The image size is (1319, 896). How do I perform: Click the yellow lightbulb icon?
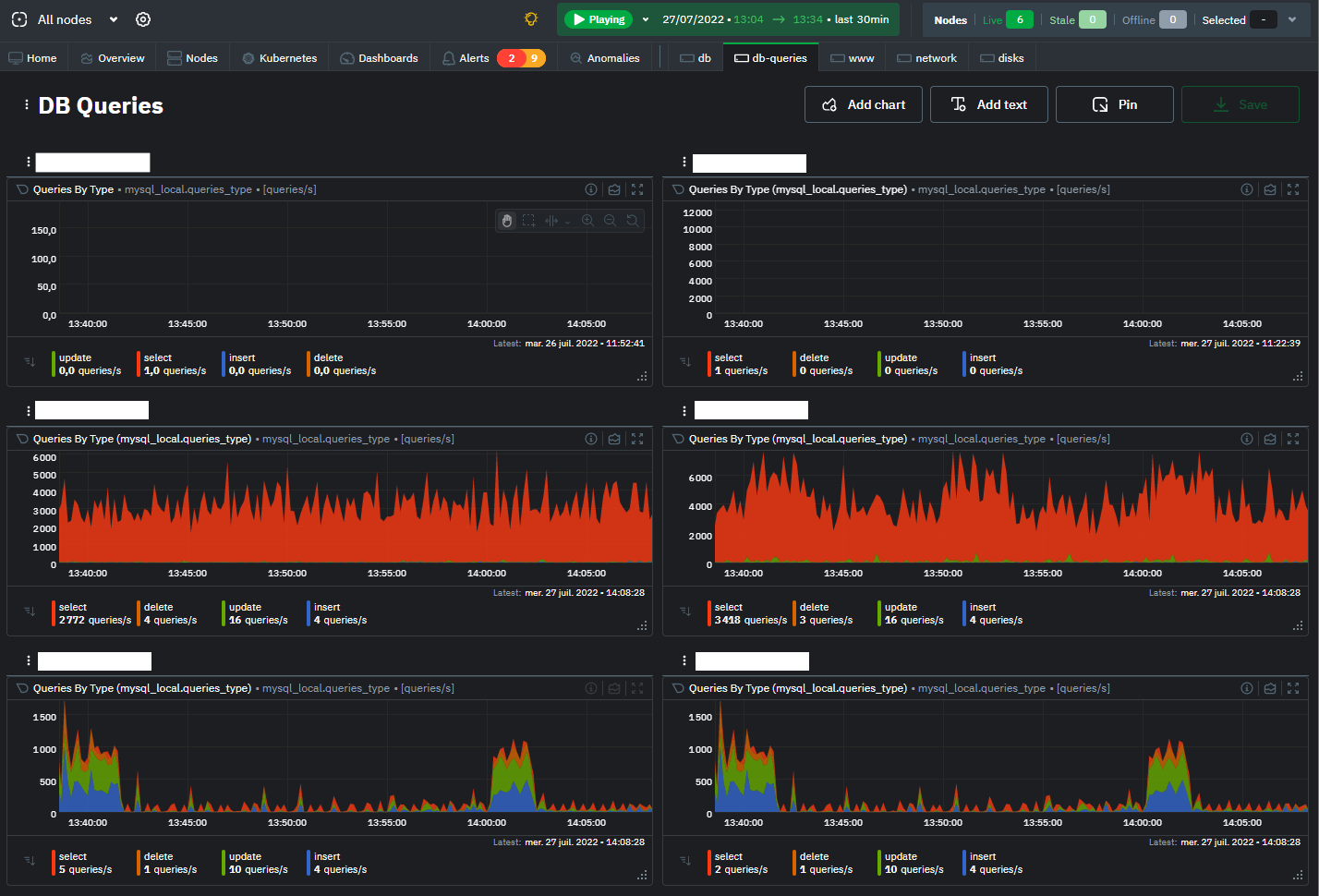[531, 19]
